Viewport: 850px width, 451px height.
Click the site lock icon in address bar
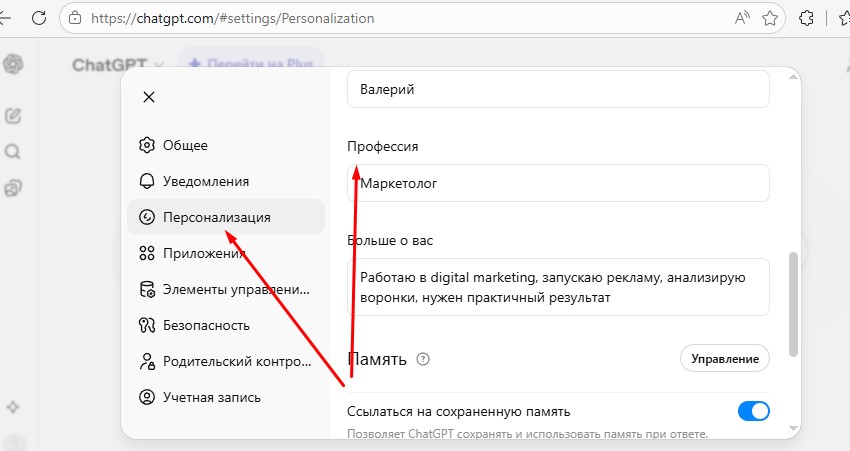pos(75,18)
